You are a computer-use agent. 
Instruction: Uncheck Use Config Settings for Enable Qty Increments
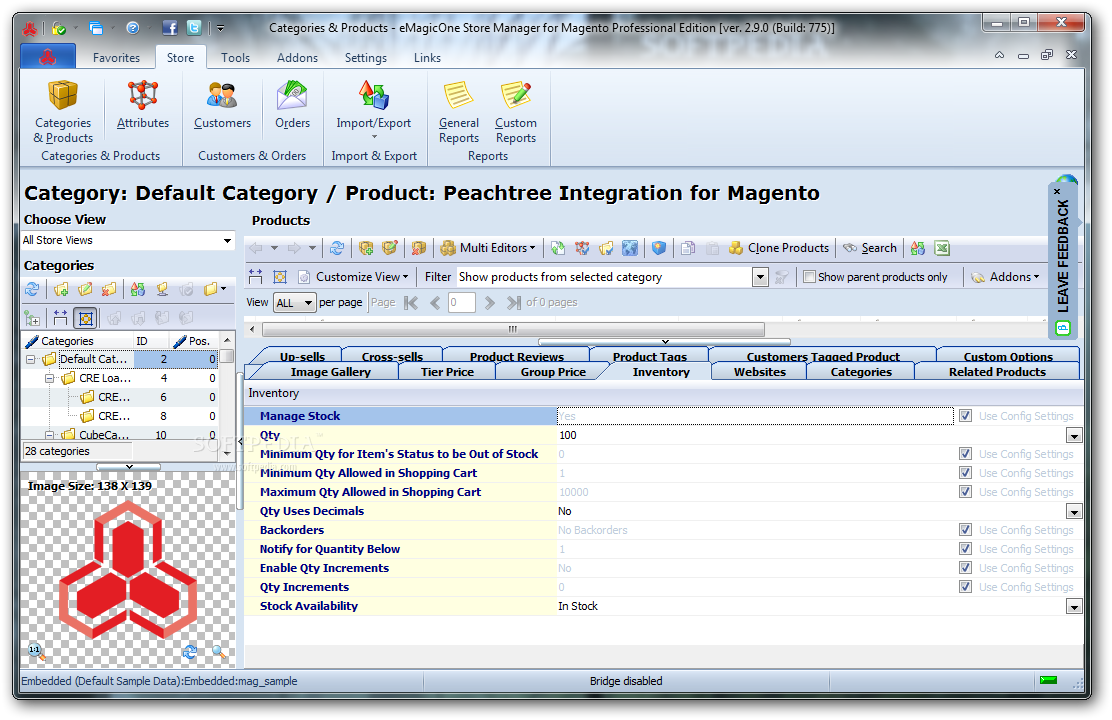[x=965, y=567]
